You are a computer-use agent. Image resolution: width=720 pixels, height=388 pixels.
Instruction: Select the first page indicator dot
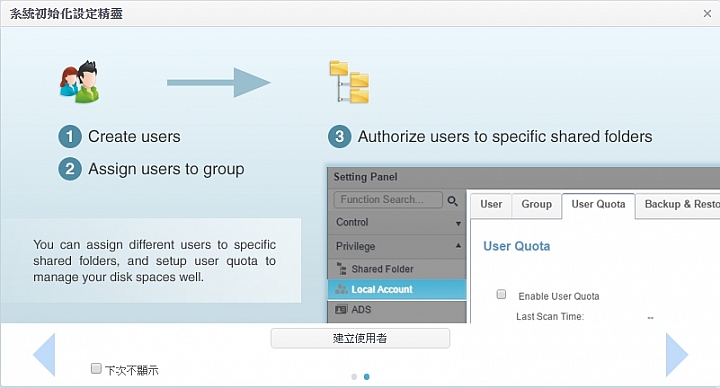pyautogui.click(x=354, y=377)
